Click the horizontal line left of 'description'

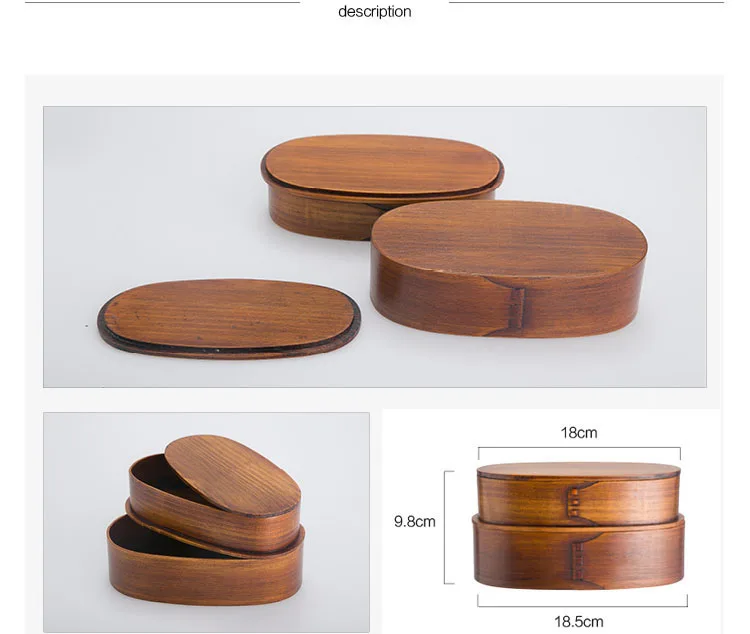[x=162, y=2]
